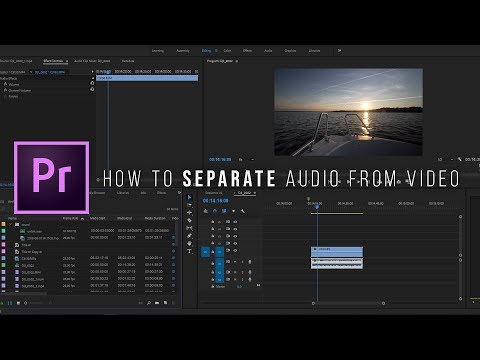Click the New Item icon in Project panel
The width and height of the screenshot is (480, 360).
point(165,303)
